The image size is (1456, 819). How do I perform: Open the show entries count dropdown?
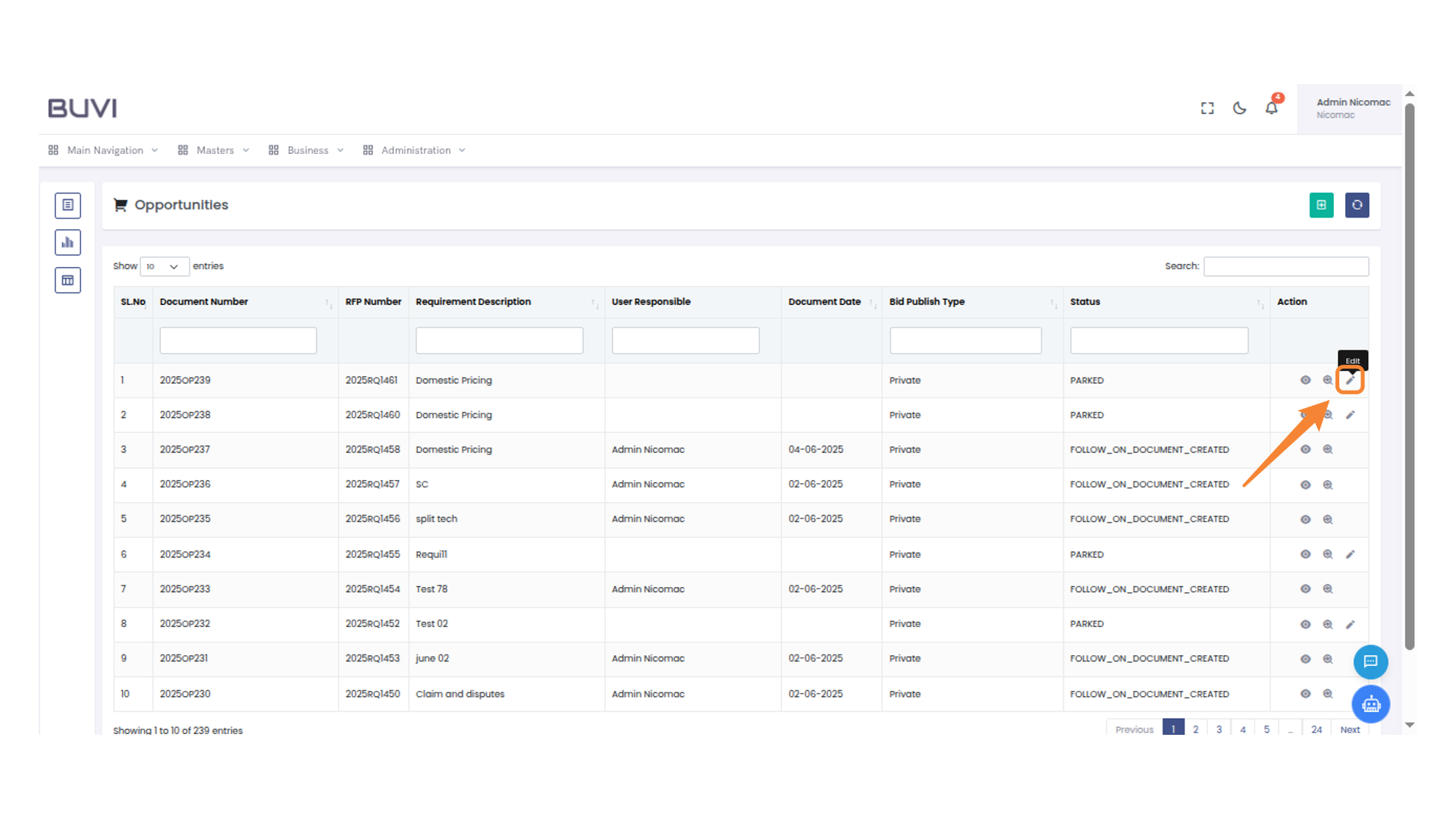tap(164, 266)
